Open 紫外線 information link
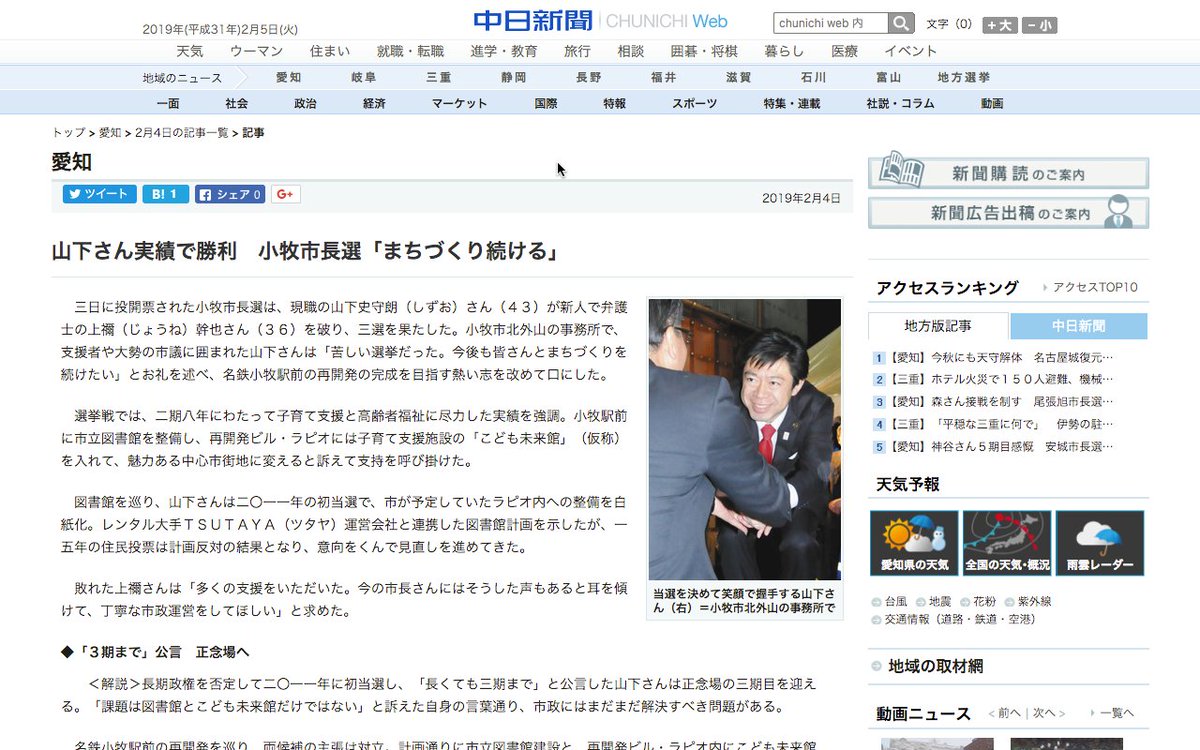The image size is (1200, 750). click(1035, 601)
